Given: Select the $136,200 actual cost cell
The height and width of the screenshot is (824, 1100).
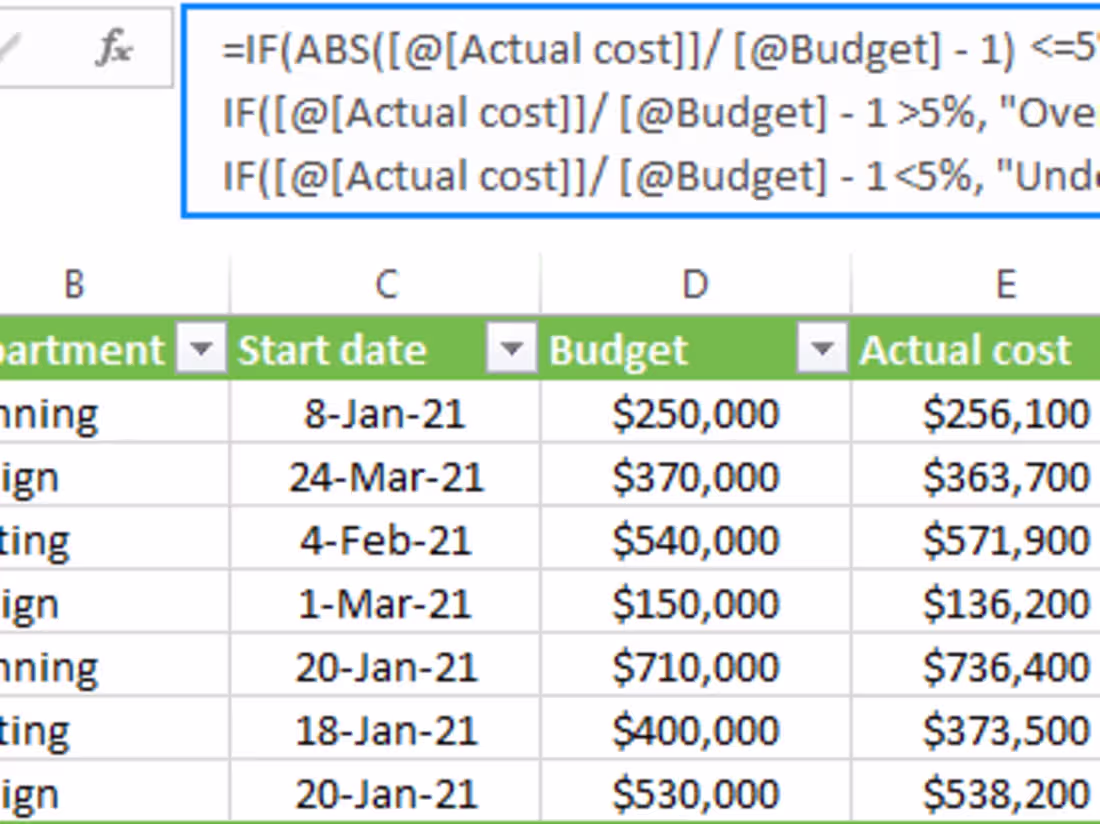Looking at the screenshot, I should point(1004,604).
